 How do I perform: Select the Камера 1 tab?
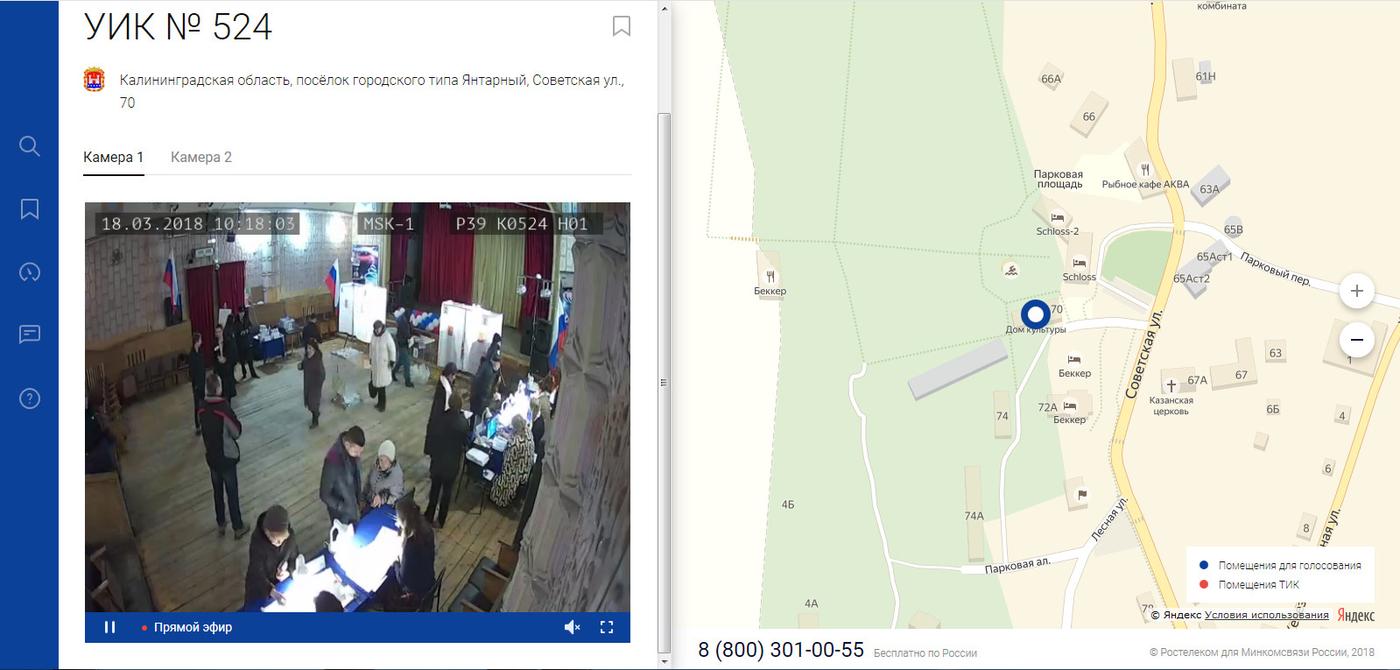114,157
